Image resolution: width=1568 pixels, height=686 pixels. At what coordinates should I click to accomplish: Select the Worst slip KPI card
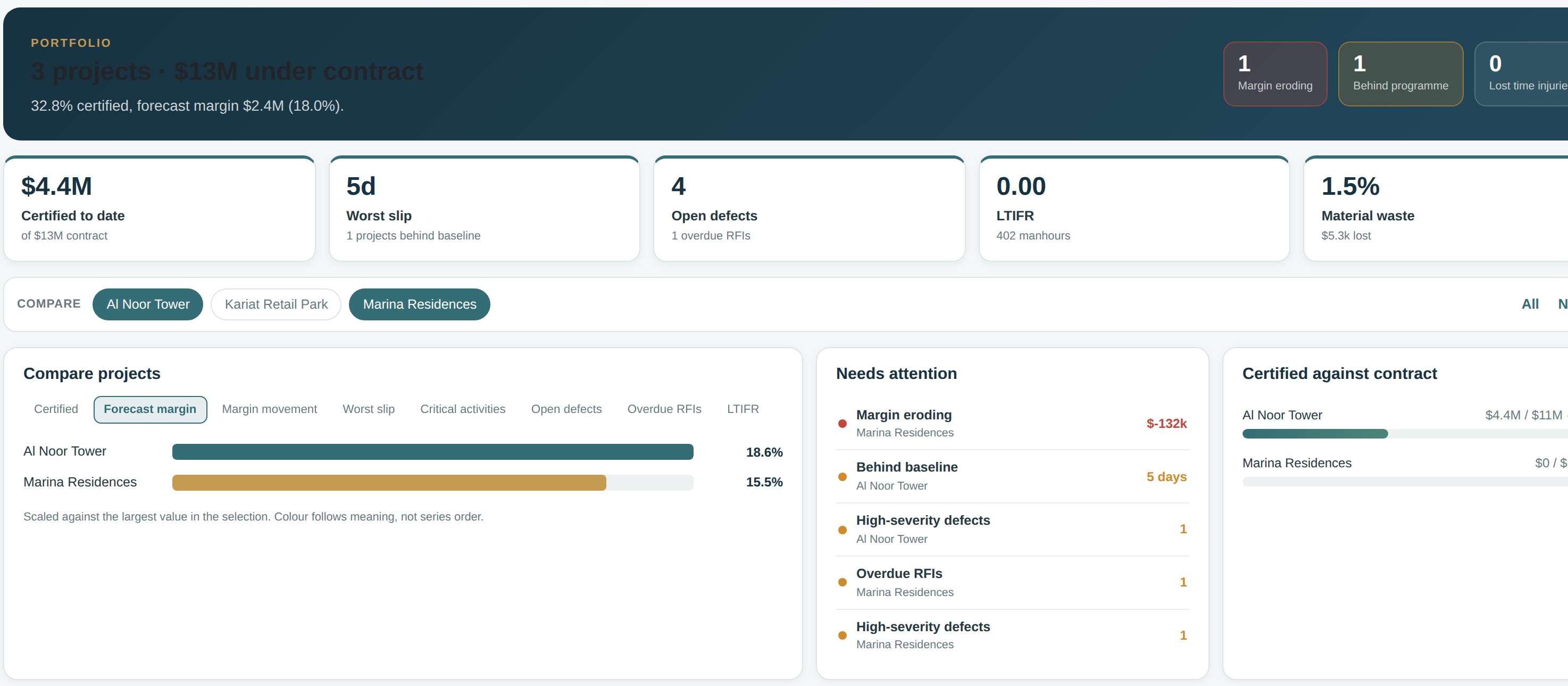coord(485,209)
